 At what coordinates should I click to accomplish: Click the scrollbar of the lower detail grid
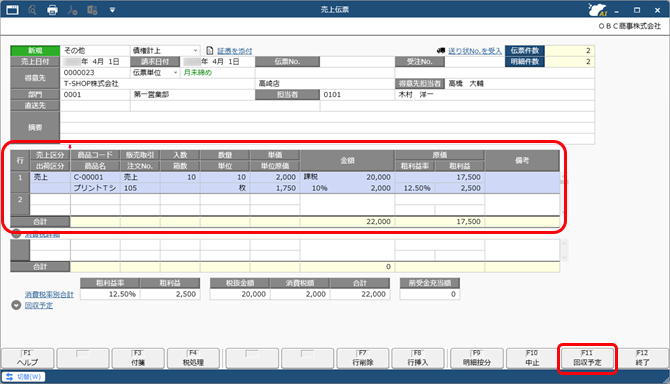coord(564,250)
